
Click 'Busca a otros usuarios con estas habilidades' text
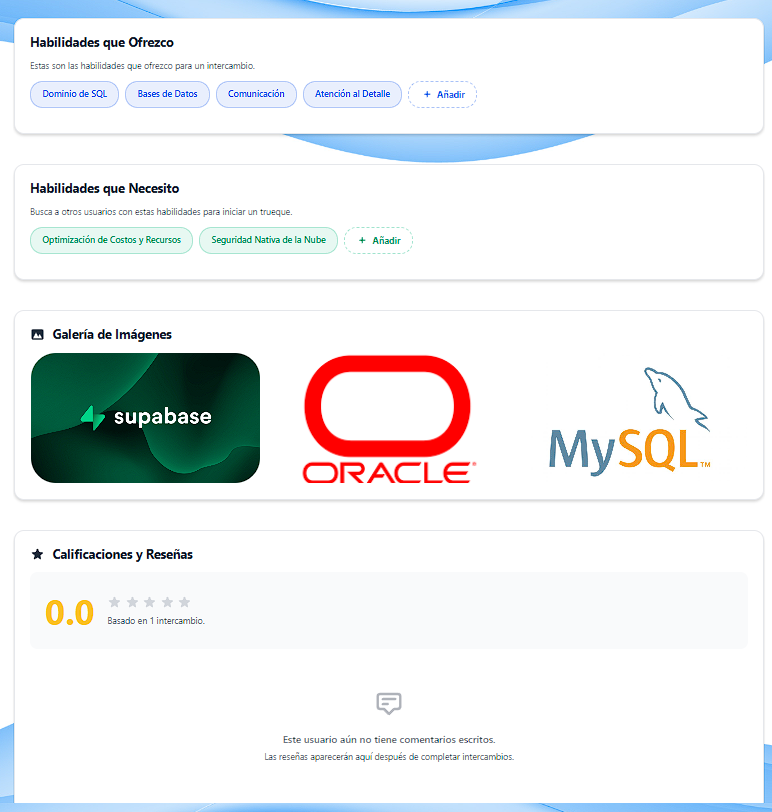coord(161,212)
